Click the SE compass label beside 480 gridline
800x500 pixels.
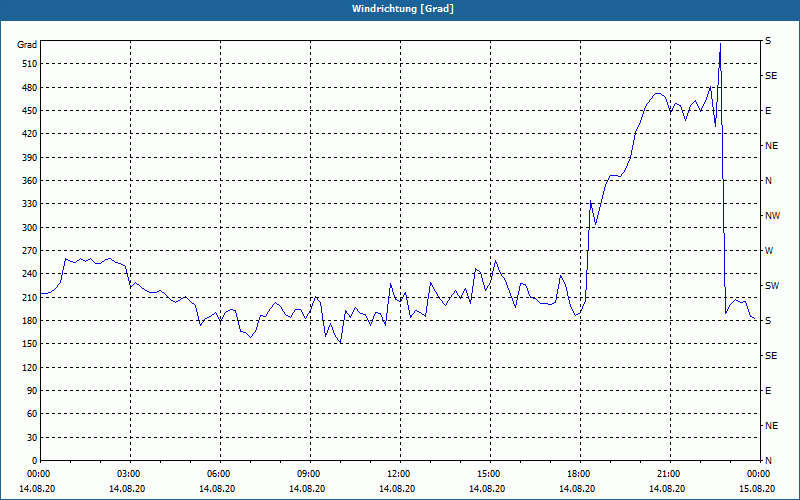(771, 76)
